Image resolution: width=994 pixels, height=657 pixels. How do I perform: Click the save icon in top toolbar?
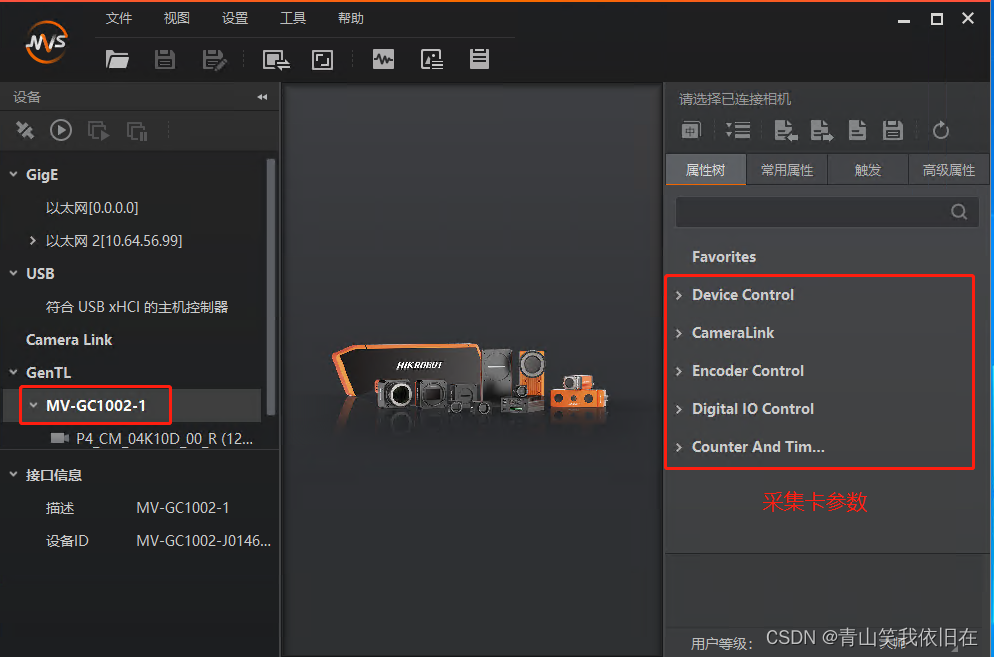click(x=165, y=60)
